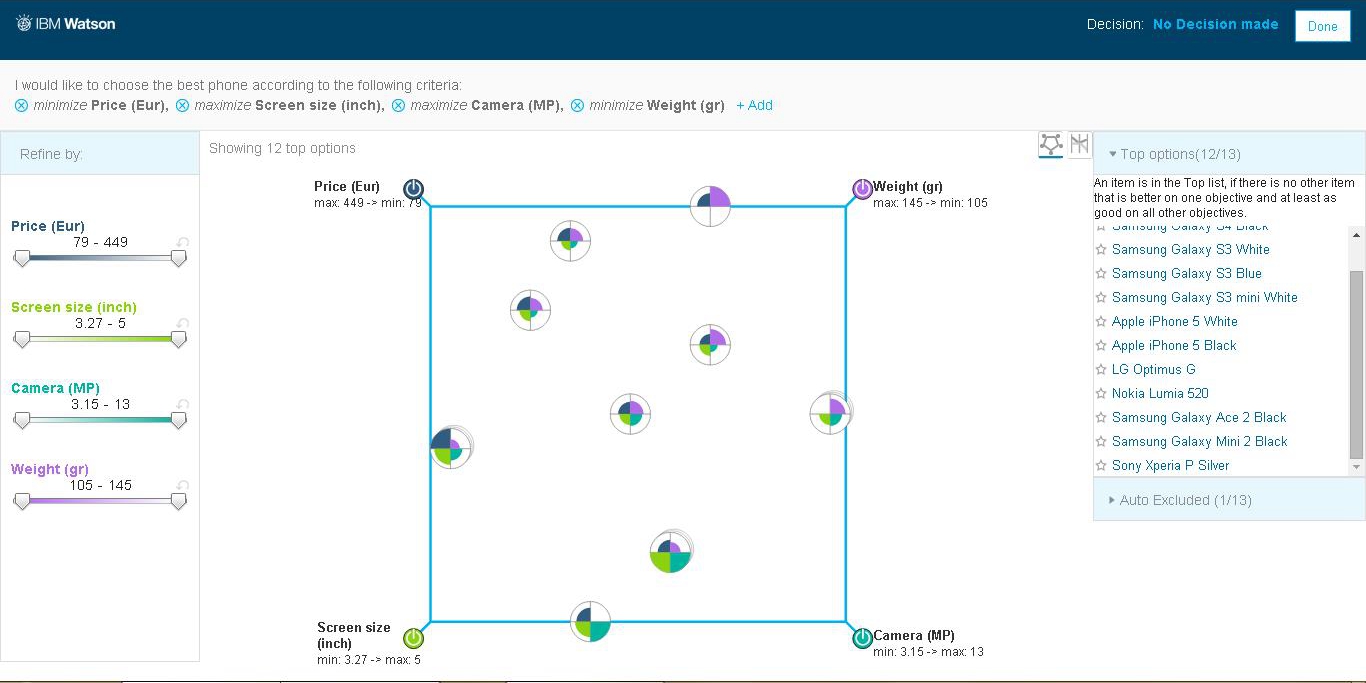Toggle the Weight (gr) power button on map
1366x683 pixels.
862,189
